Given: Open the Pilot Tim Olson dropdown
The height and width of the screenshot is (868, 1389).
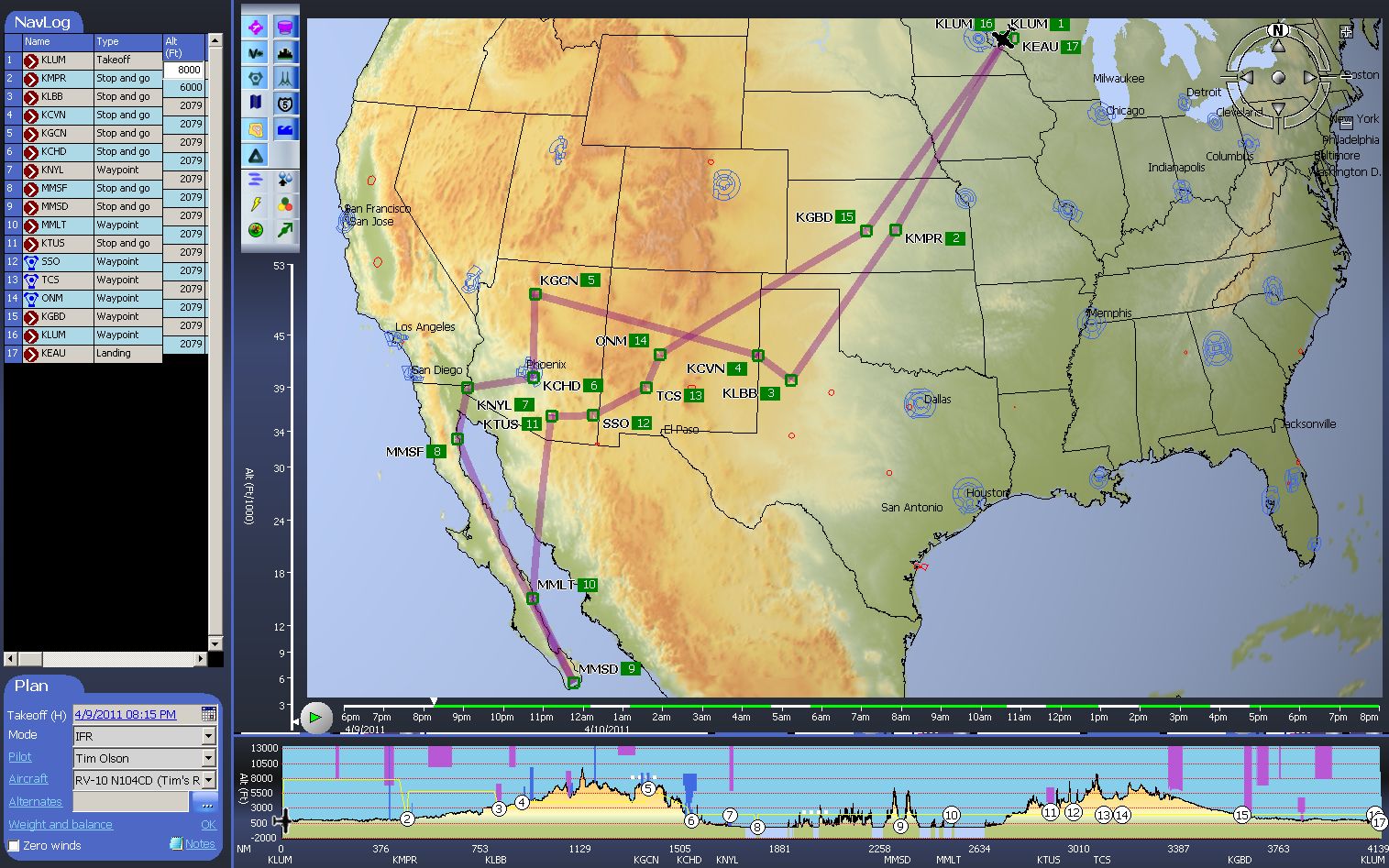Looking at the screenshot, I should click(209, 758).
